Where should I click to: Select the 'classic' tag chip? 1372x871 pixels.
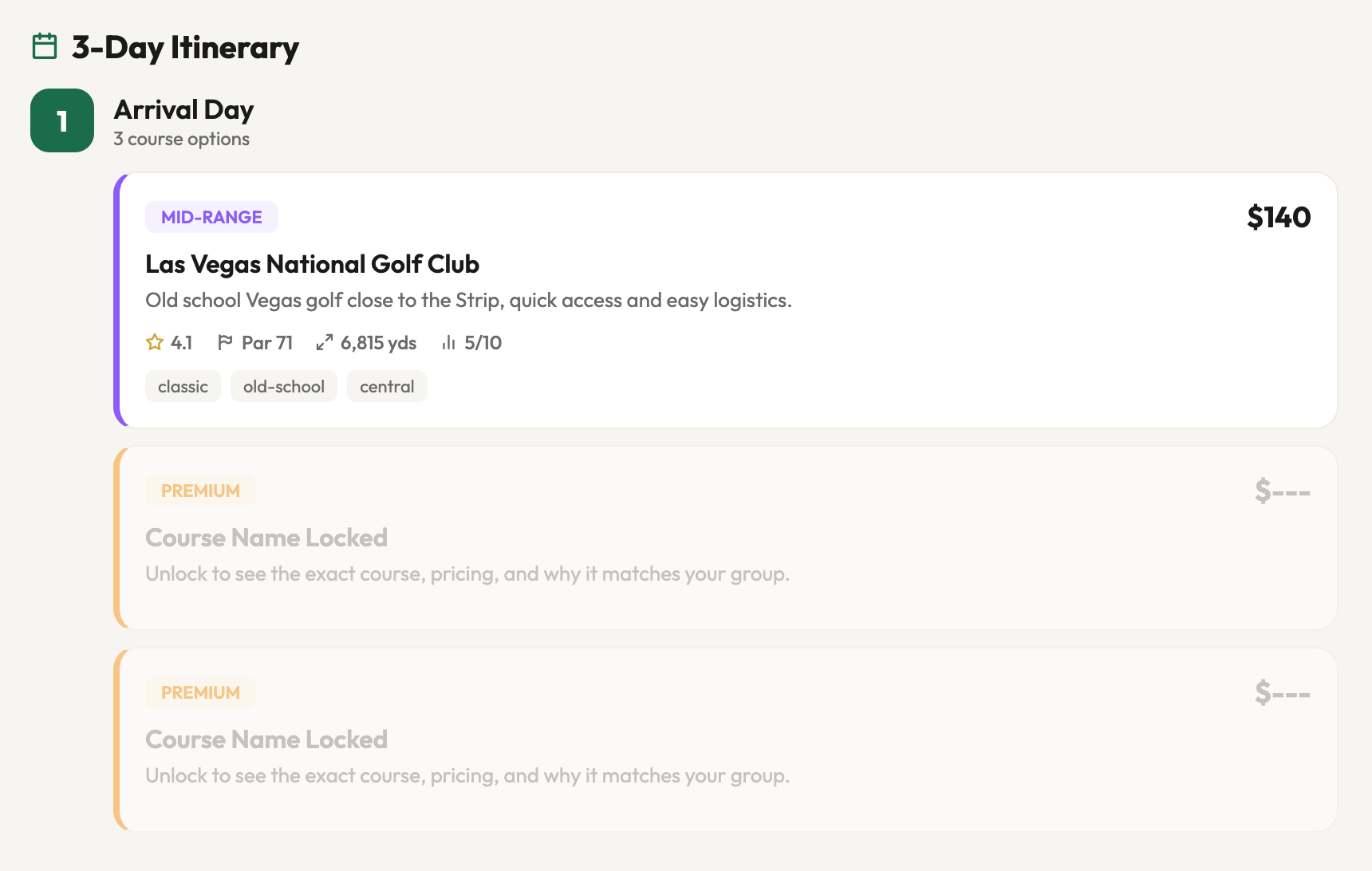[x=183, y=387]
